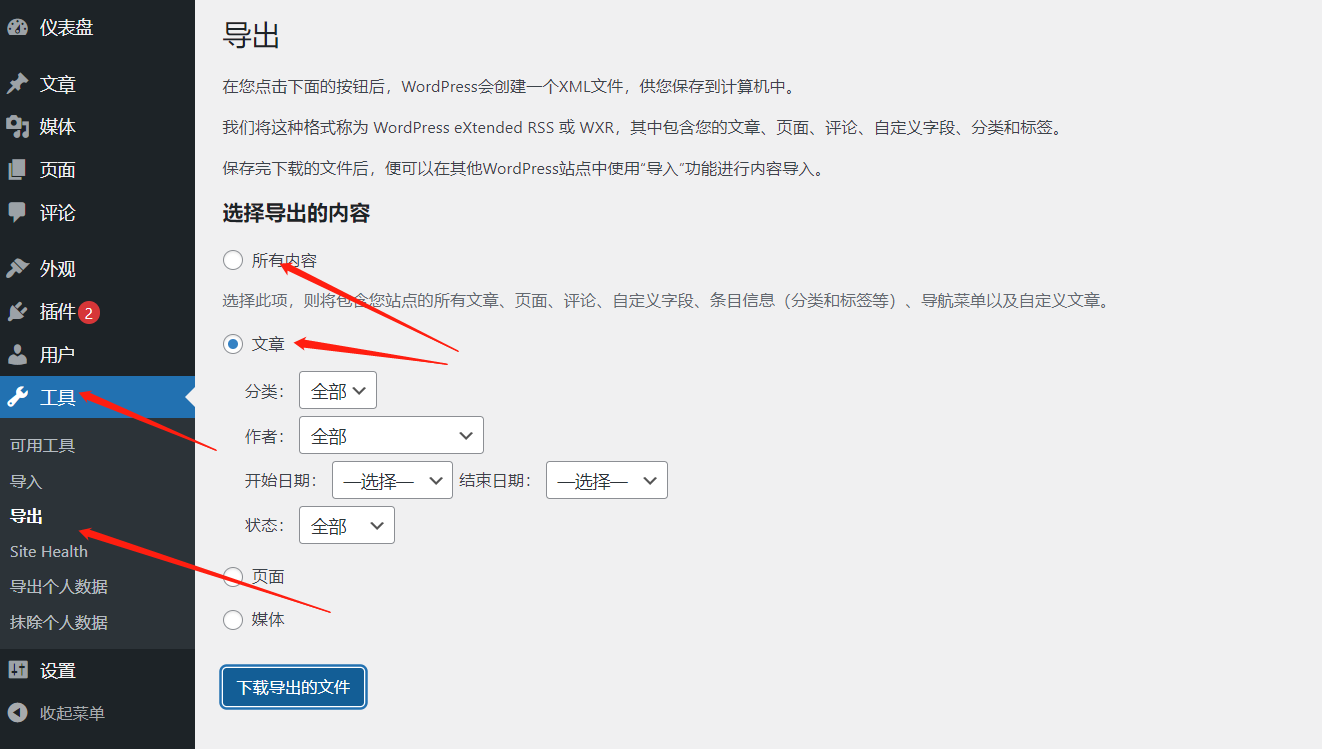Click the Pages icon in sidebar
Viewport: 1322px width, 749px height.
[x=17, y=170]
